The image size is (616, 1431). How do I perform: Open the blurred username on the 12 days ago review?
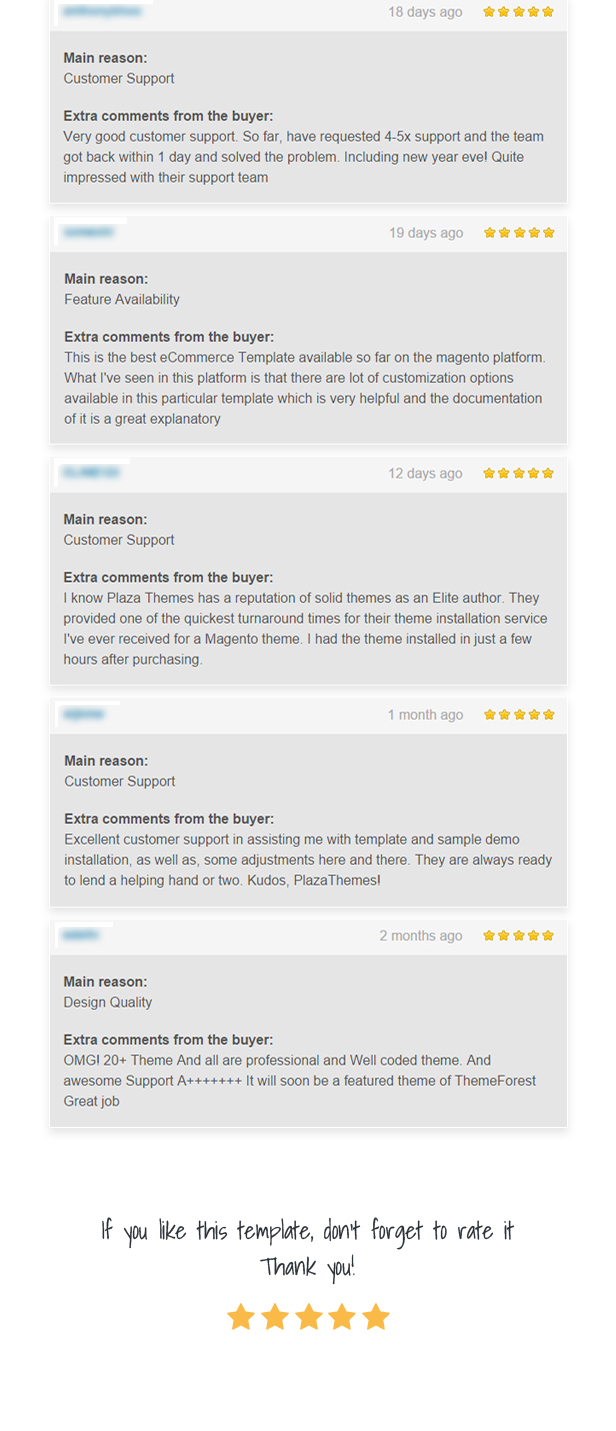[91, 472]
